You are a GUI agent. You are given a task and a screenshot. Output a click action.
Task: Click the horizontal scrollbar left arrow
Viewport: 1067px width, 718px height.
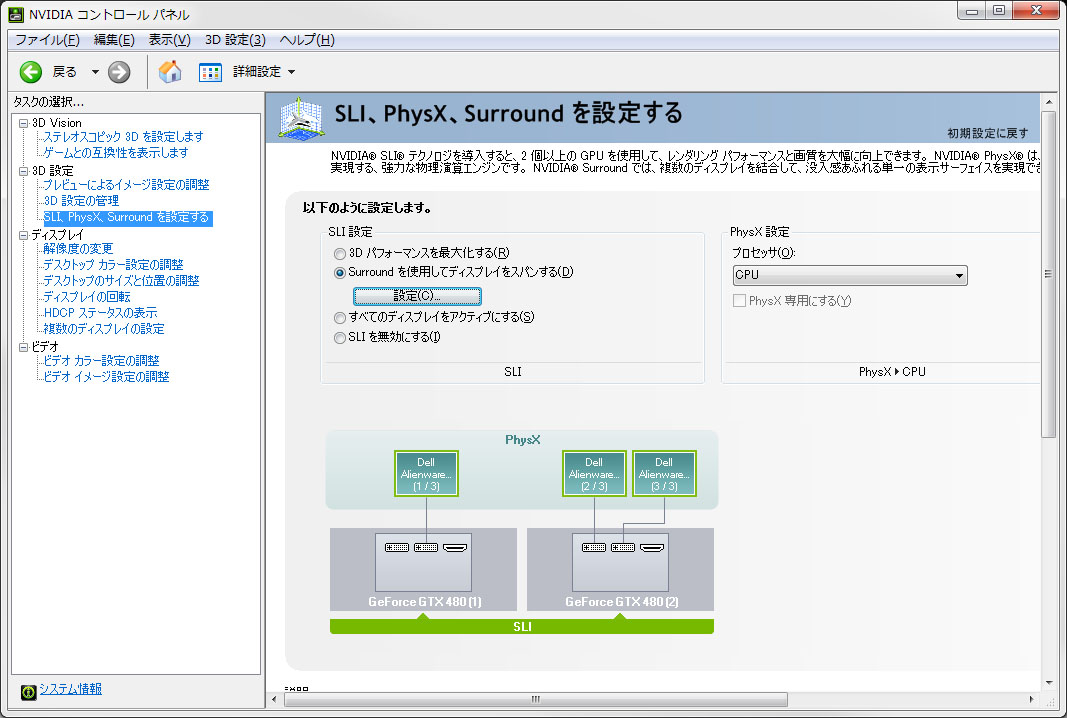(274, 699)
